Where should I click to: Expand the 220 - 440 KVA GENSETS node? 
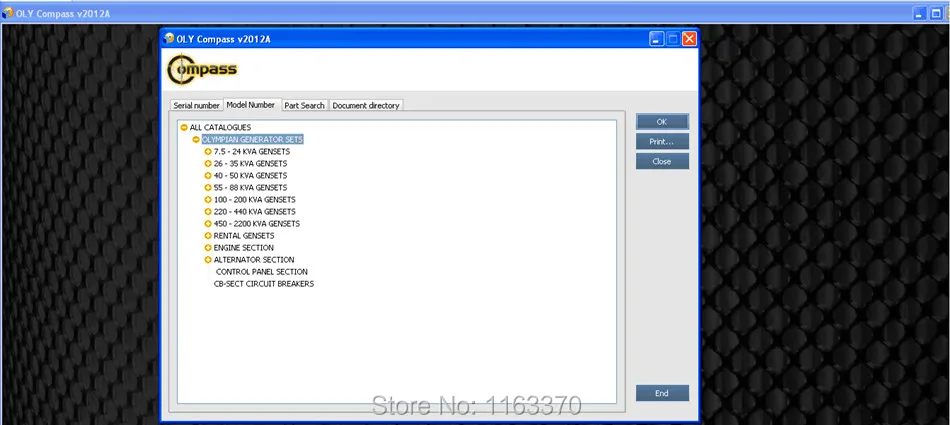[208, 212]
